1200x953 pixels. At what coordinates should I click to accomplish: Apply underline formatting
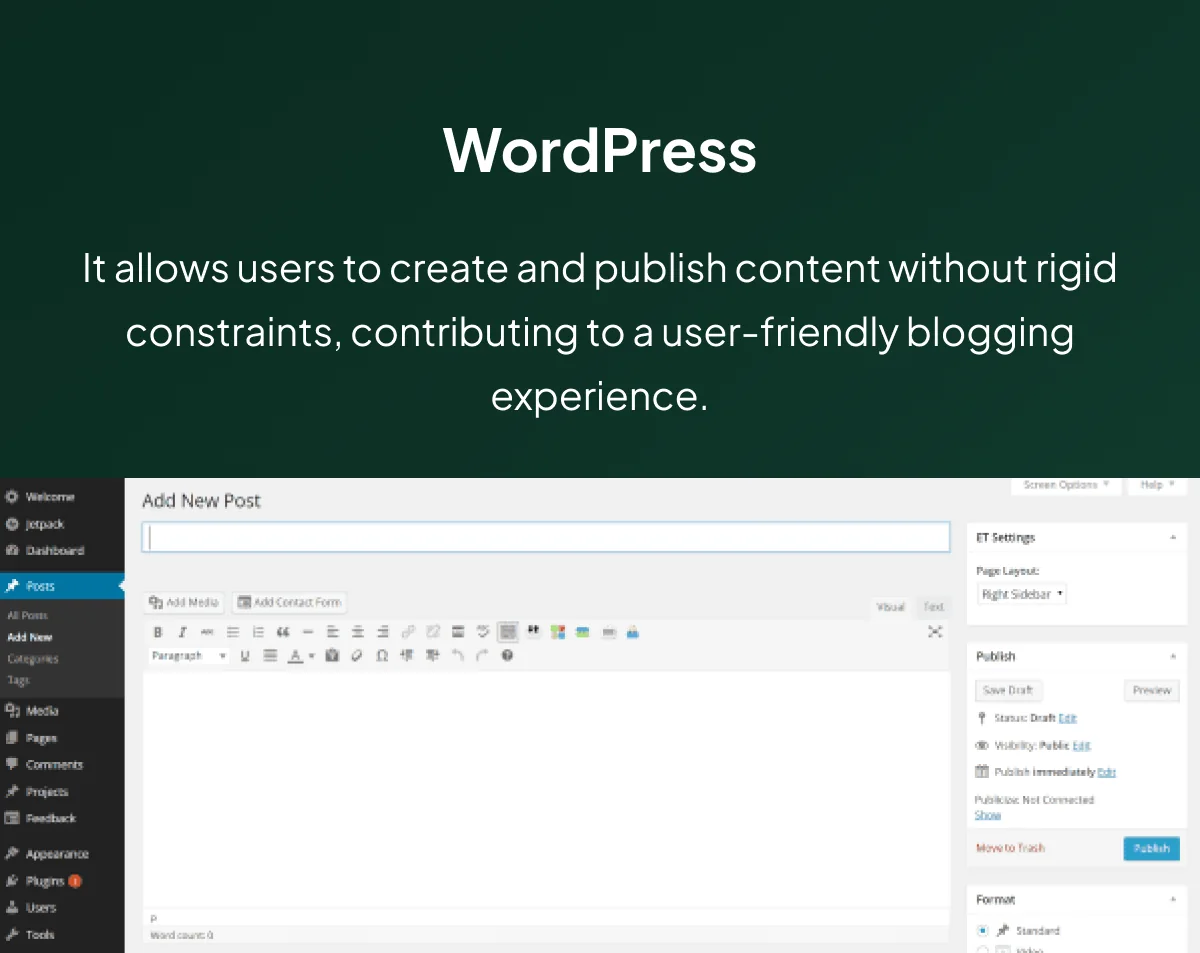[245, 656]
